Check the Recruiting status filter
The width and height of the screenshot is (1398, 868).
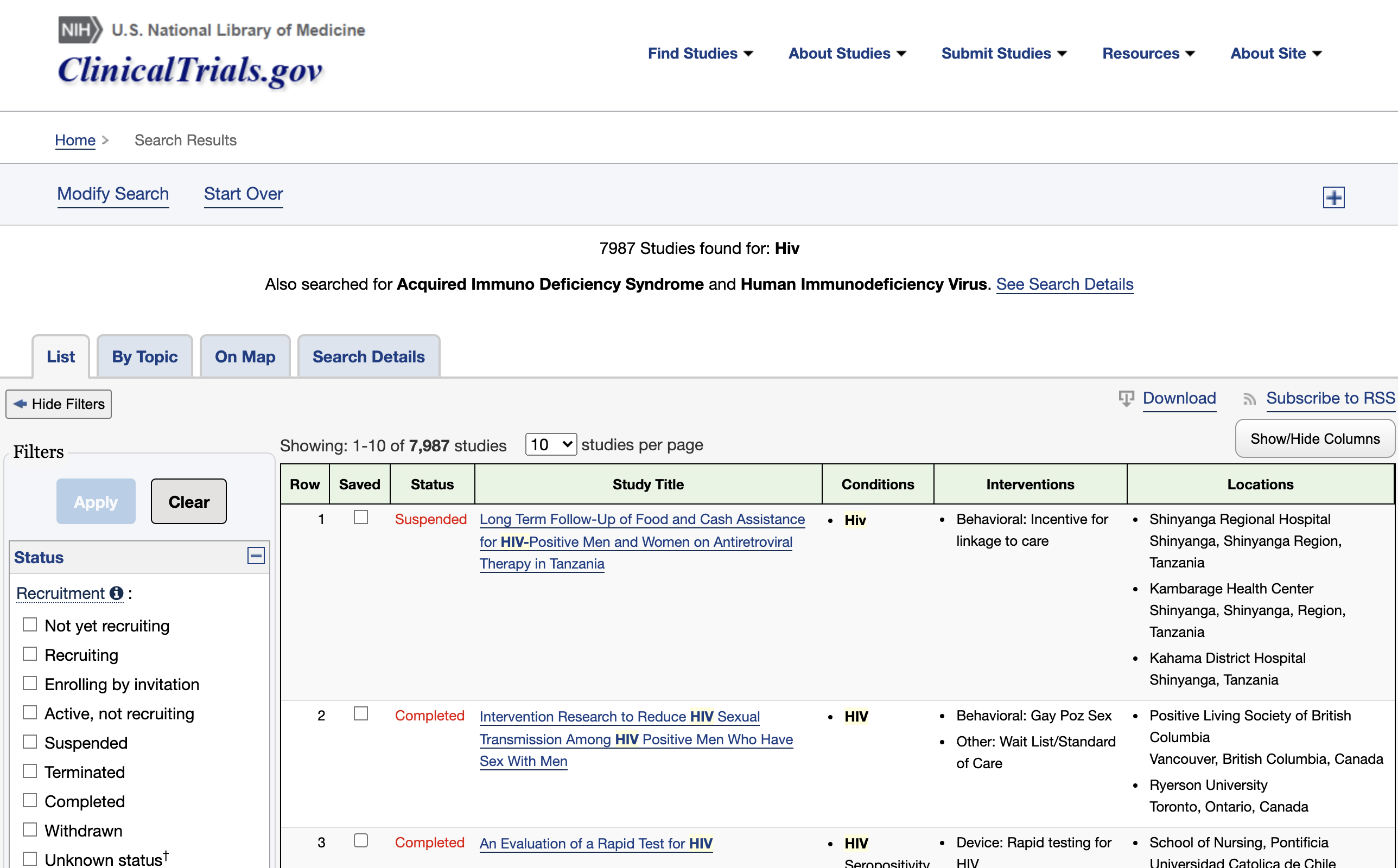(x=30, y=654)
